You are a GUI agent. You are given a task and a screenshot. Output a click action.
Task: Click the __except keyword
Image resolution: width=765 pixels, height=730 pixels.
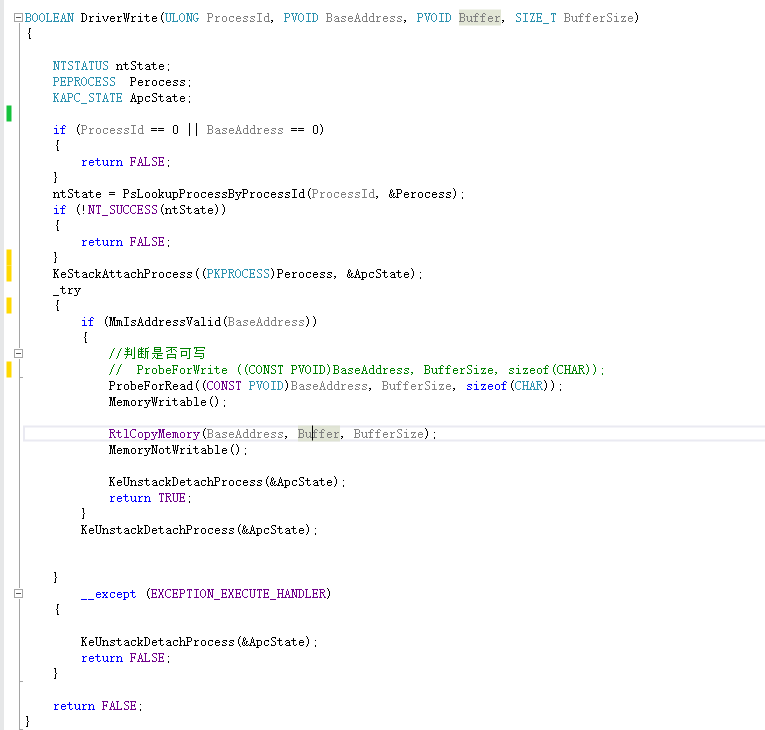click(x=108, y=594)
